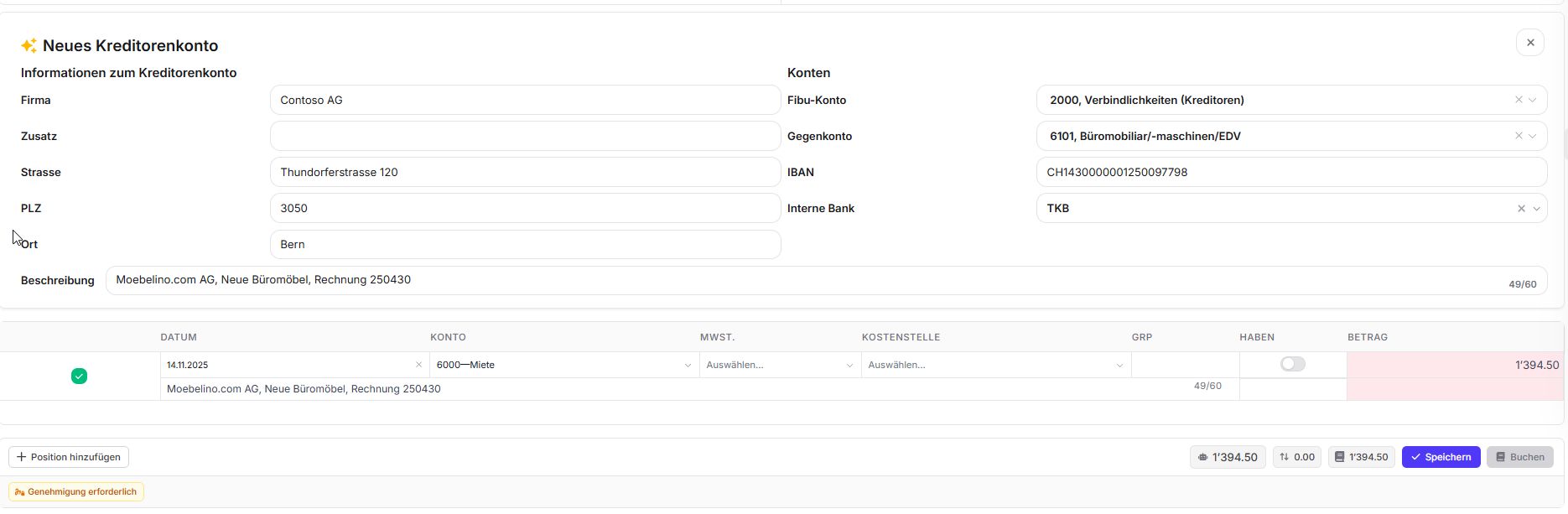This screenshot has width=1568, height=514.
Task: Toggle the Haben switch
Action: pyautogui.click(x=1292, y=364)
